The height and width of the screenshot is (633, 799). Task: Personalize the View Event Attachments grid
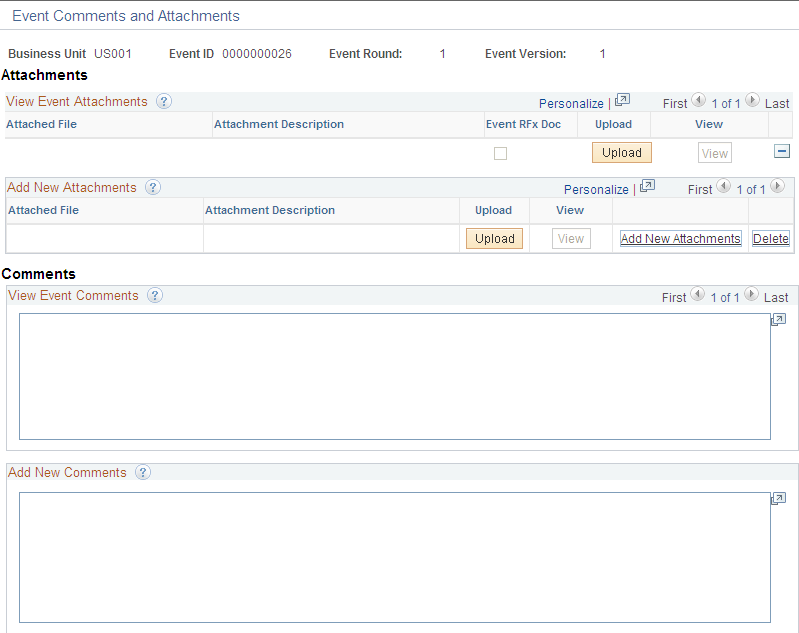[571, 103]
